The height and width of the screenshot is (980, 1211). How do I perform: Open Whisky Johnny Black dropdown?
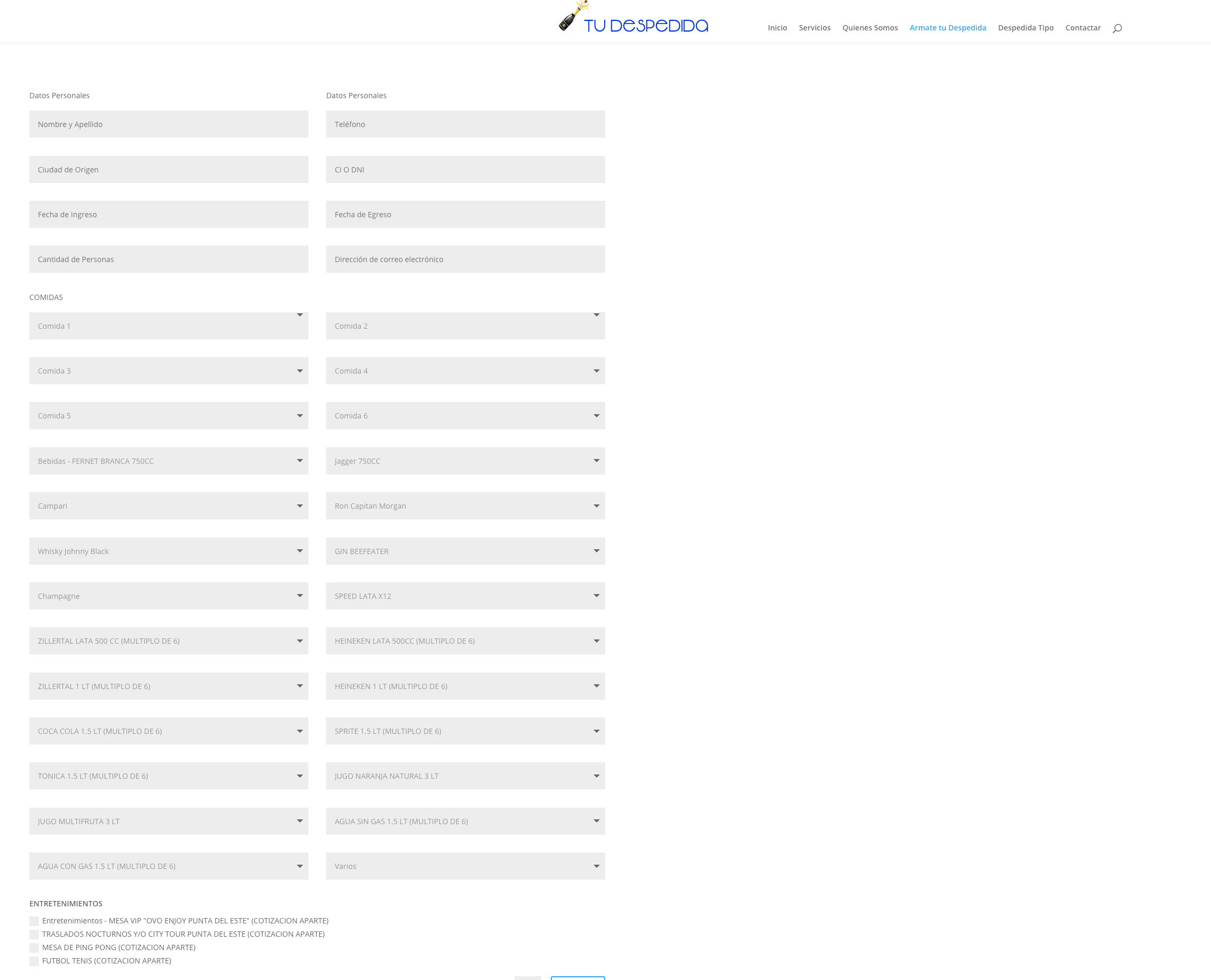(x=169, y=551)
